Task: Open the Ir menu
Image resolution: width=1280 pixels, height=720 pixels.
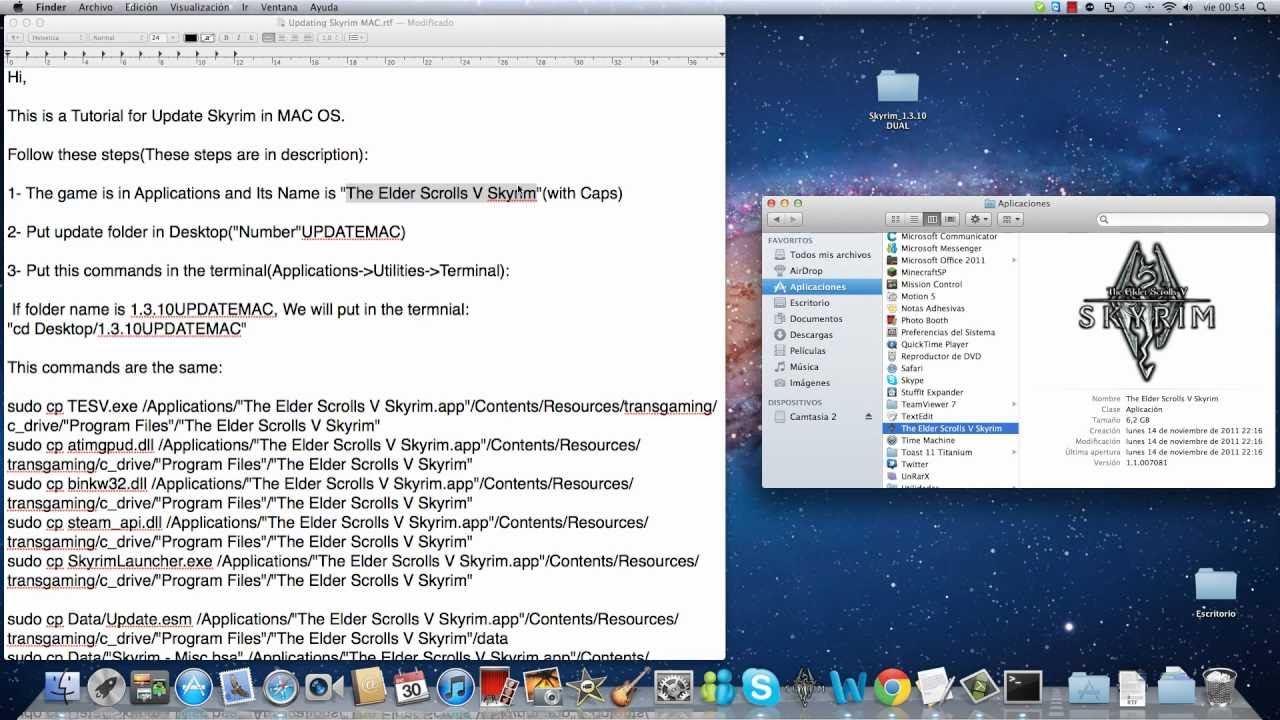Action: coord(246,7)
